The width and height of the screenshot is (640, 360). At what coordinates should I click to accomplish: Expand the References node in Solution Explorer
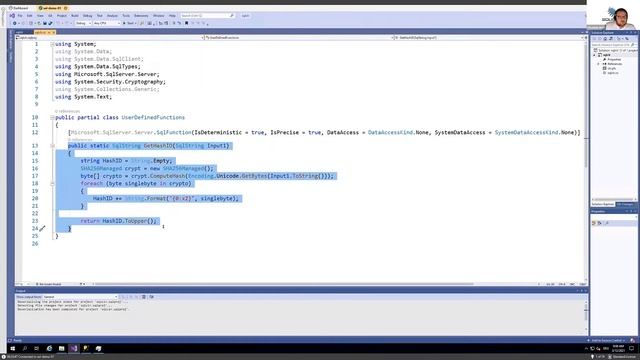point(599,64)
